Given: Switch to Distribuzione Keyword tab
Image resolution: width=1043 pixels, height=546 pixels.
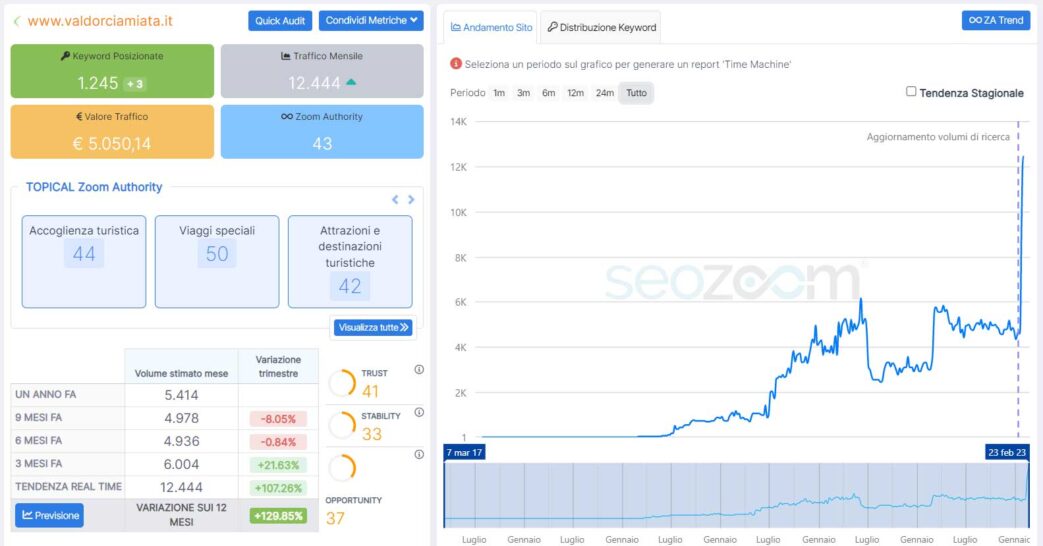Looking at the screenshot, I should tap(601, 27).
